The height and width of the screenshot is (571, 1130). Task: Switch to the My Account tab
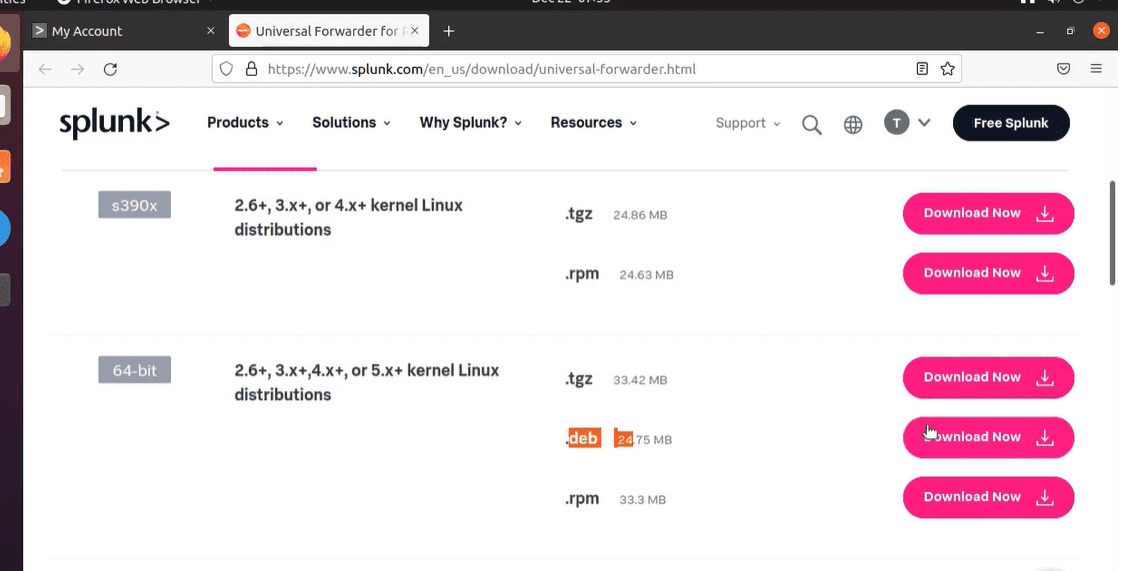(x=125, y=31)
